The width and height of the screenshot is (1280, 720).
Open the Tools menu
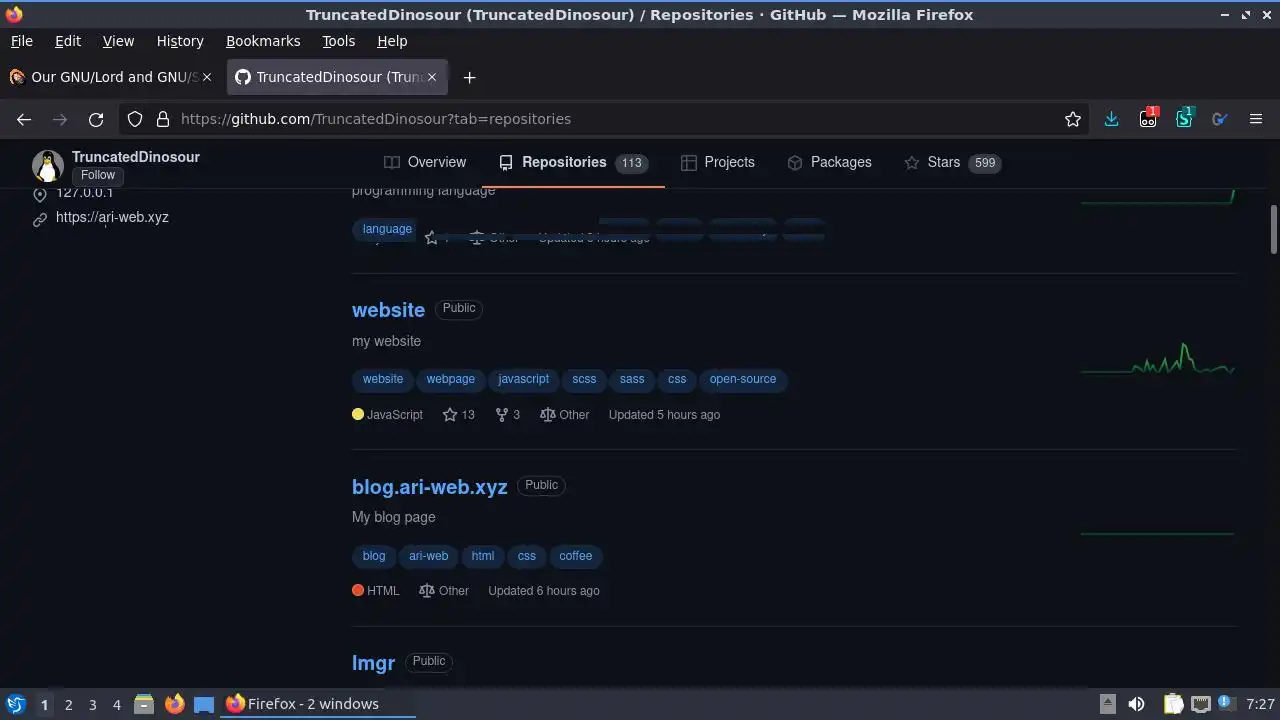[338, 41]
